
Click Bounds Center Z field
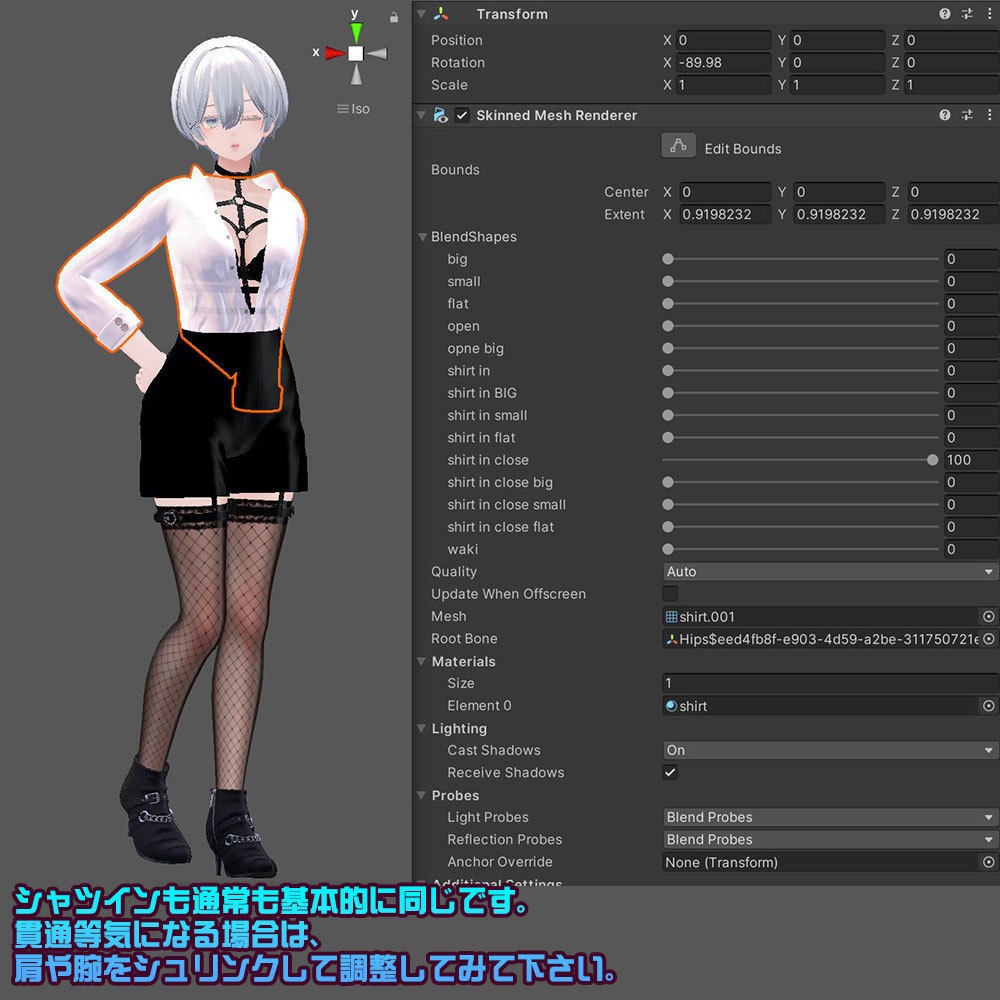(x=953, y=192)
